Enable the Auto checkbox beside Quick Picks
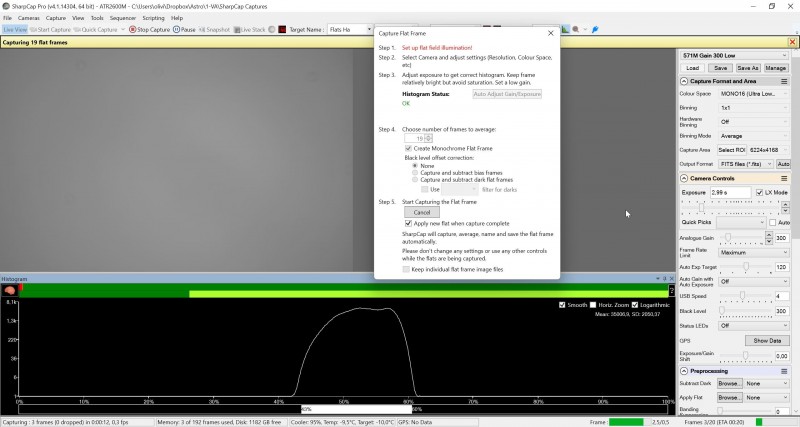This screenshot has height=427, width=800. point(772,222)
